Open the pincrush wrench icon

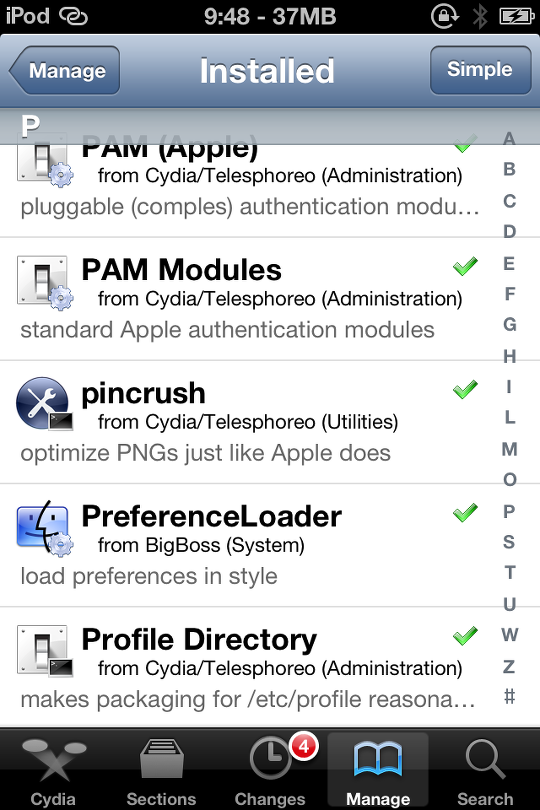point(44,403)
